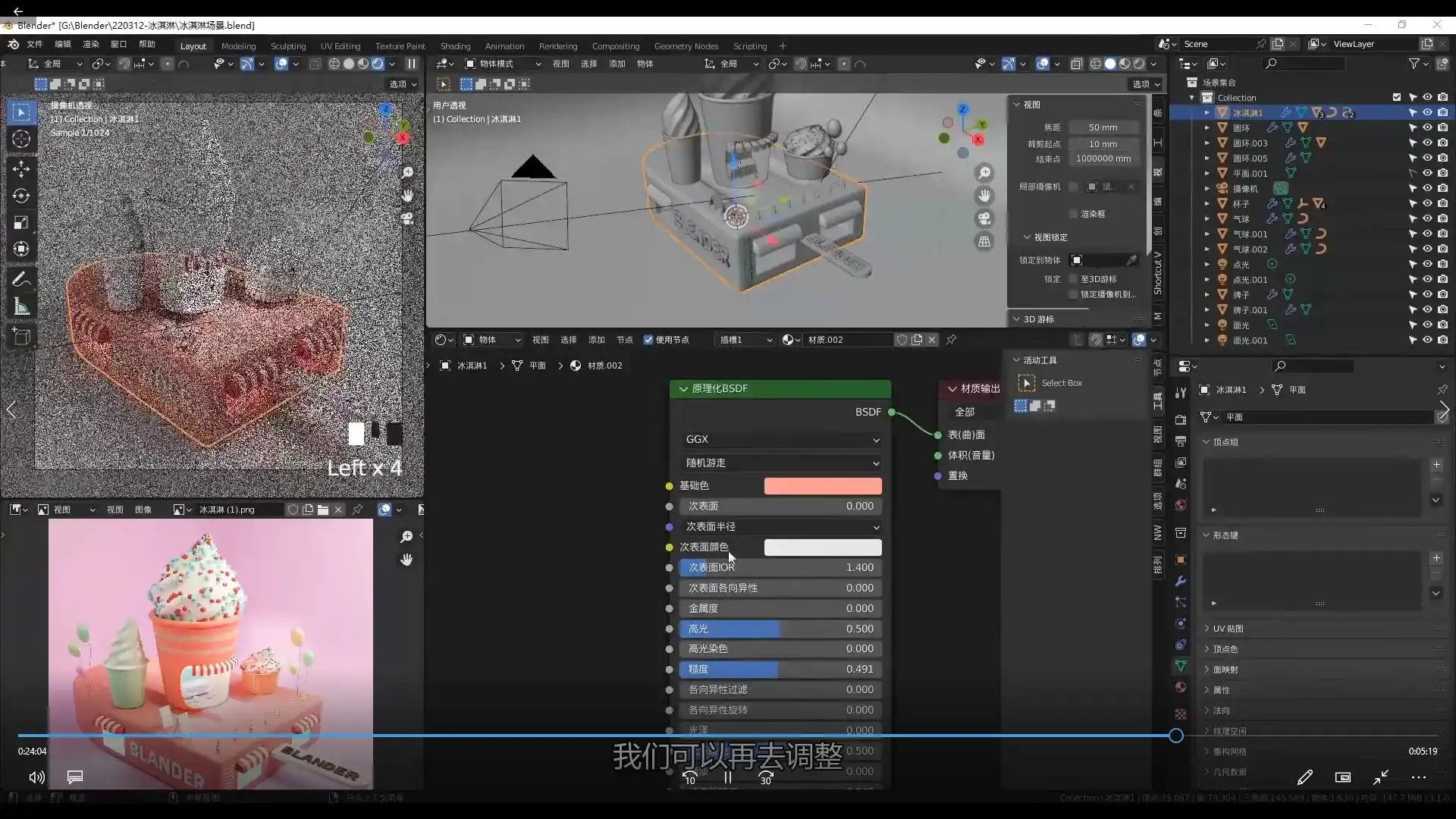Uncheck the 使用节点 checkbox in shader editor
The image size is (1456, 819).
(x=648, y=340)
